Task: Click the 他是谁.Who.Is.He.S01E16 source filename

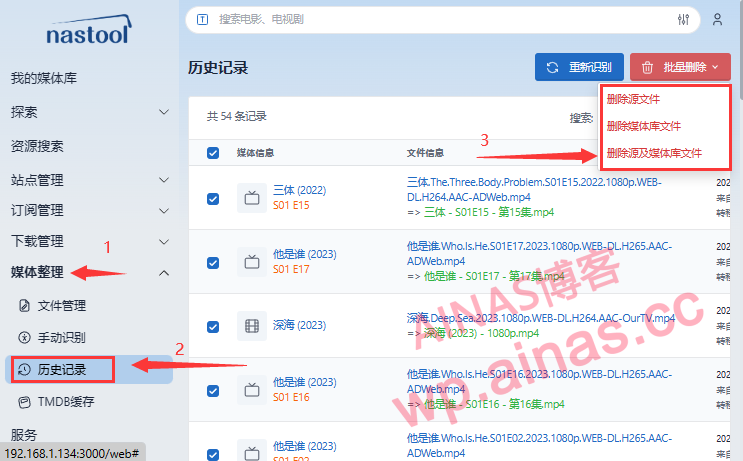Action: [539, 381]
